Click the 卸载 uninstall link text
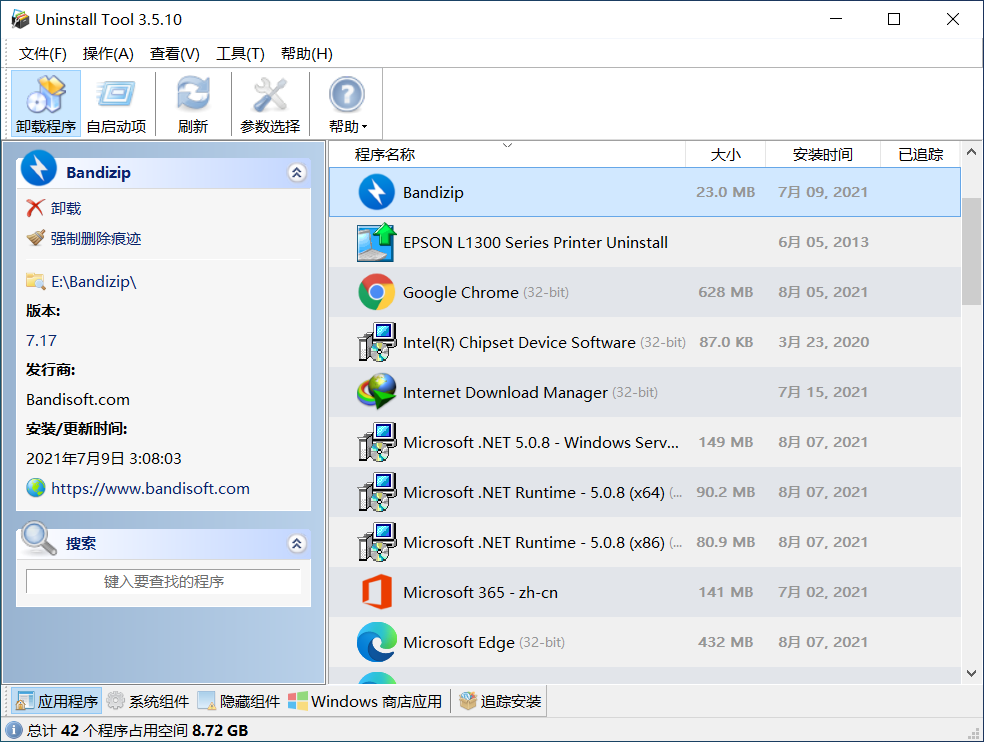The image size is (984, 742). coord(66,208)
